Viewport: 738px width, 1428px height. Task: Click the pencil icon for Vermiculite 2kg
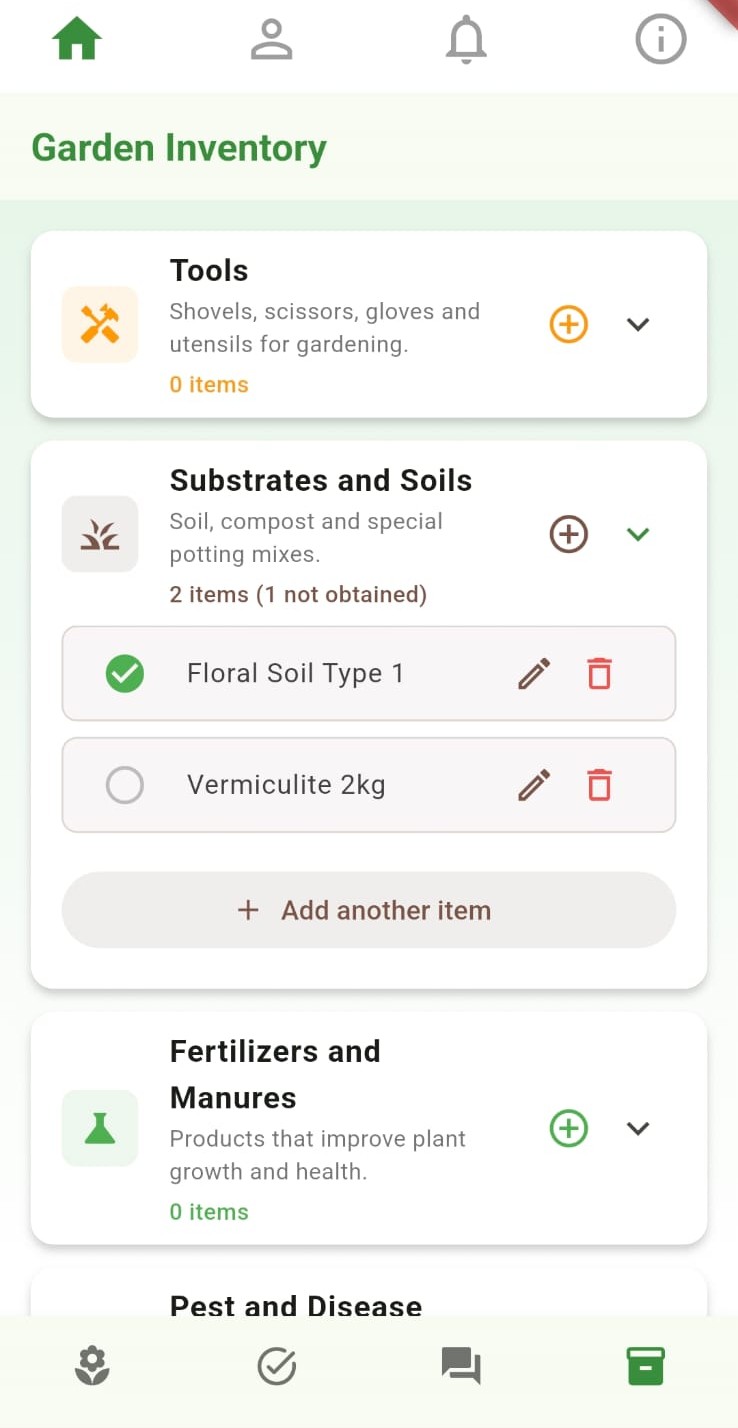pyautogui.click(x=534, y=785)
